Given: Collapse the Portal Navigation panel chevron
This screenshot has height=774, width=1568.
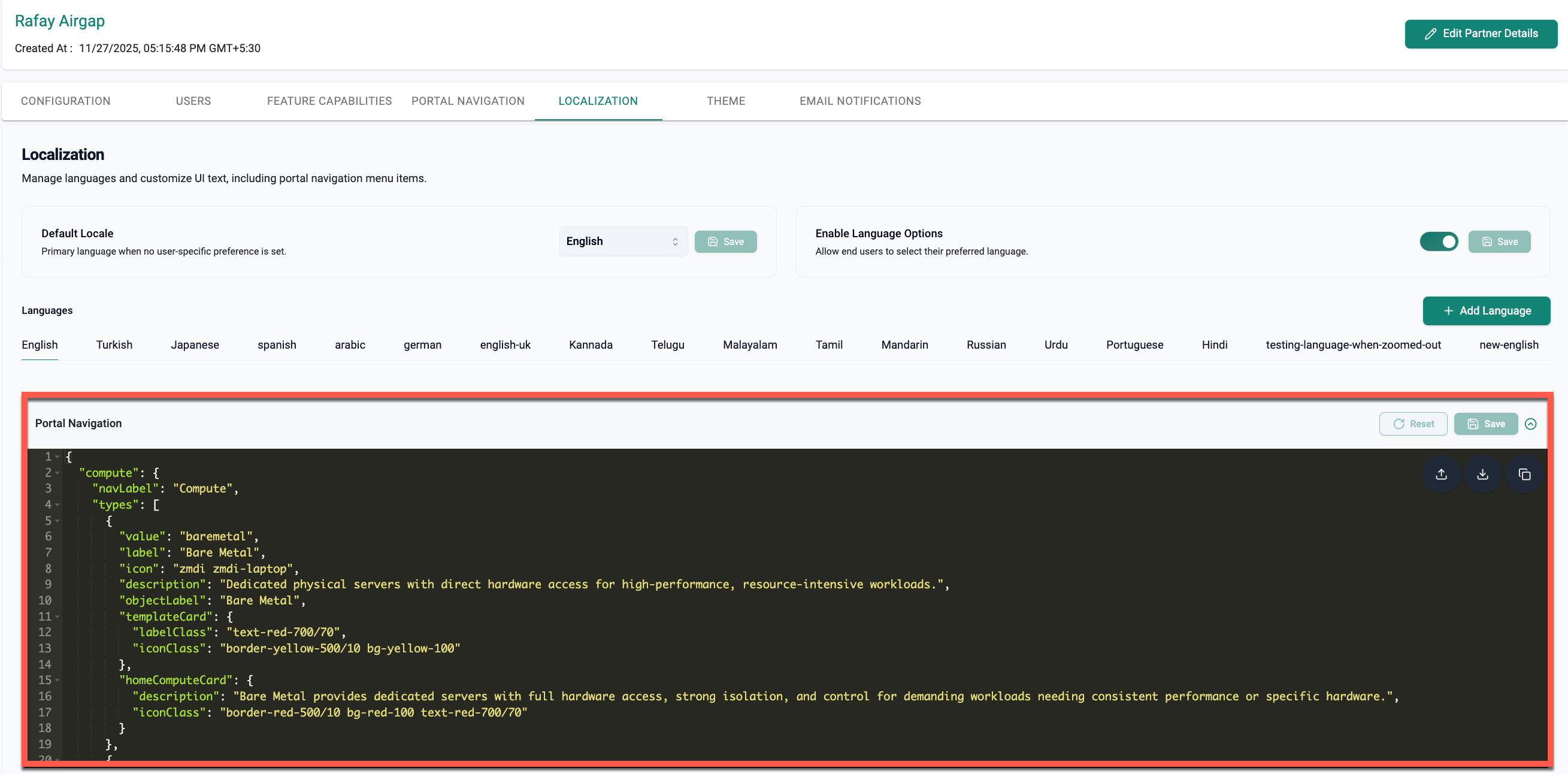Looking at the screenshot, I should [x=1530, y=424].
